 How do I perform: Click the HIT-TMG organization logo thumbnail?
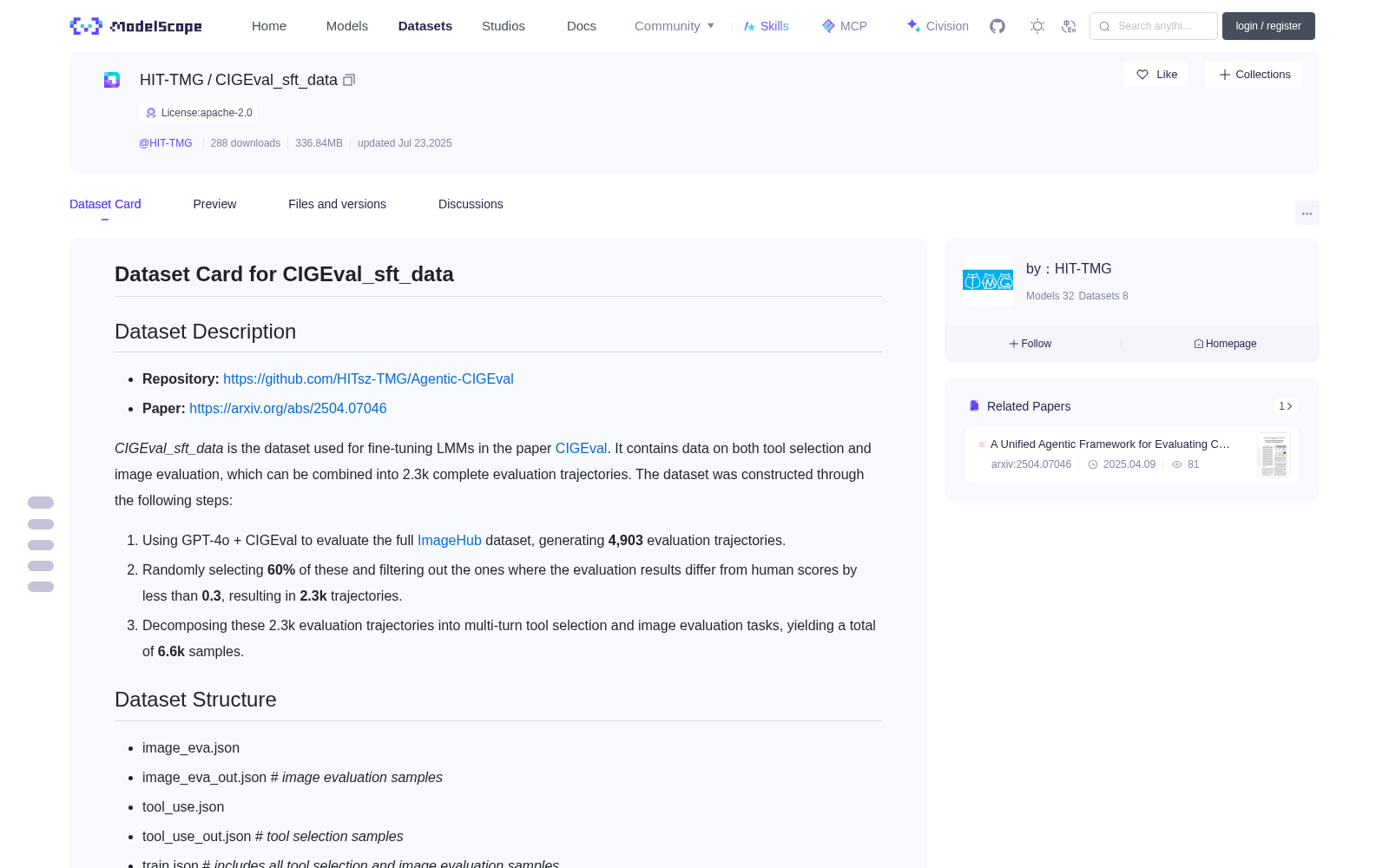click(x=988, y=281)
